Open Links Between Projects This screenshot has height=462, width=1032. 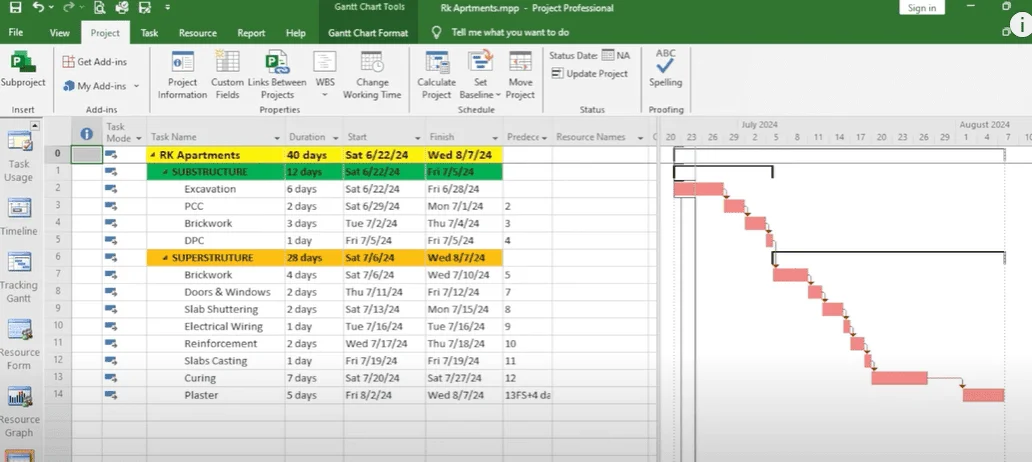[x=277, y=75]
